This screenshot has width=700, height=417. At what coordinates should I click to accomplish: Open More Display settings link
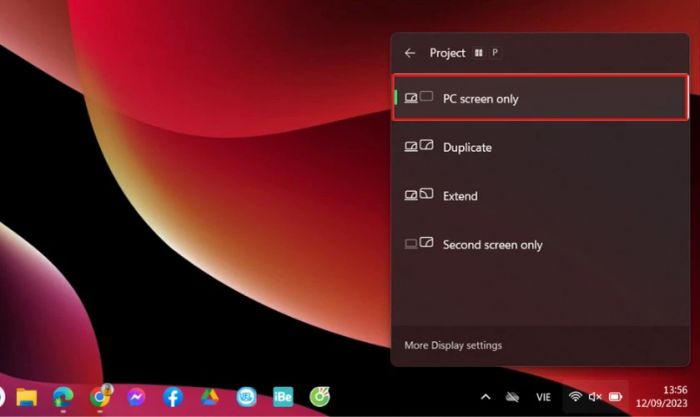point(453,345)
